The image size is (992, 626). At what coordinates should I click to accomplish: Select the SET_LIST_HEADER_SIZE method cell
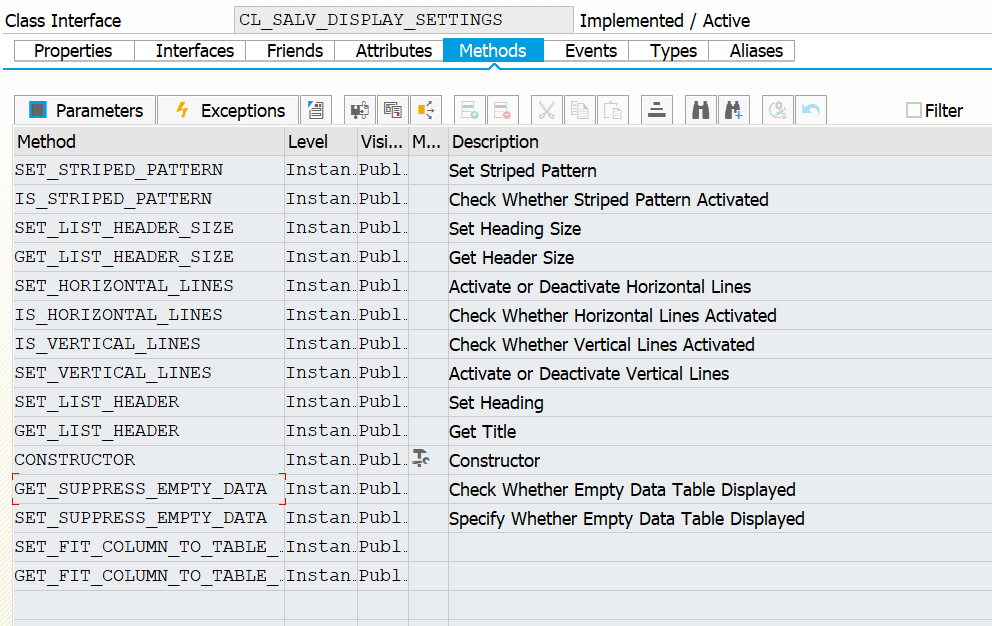point(149,228)
